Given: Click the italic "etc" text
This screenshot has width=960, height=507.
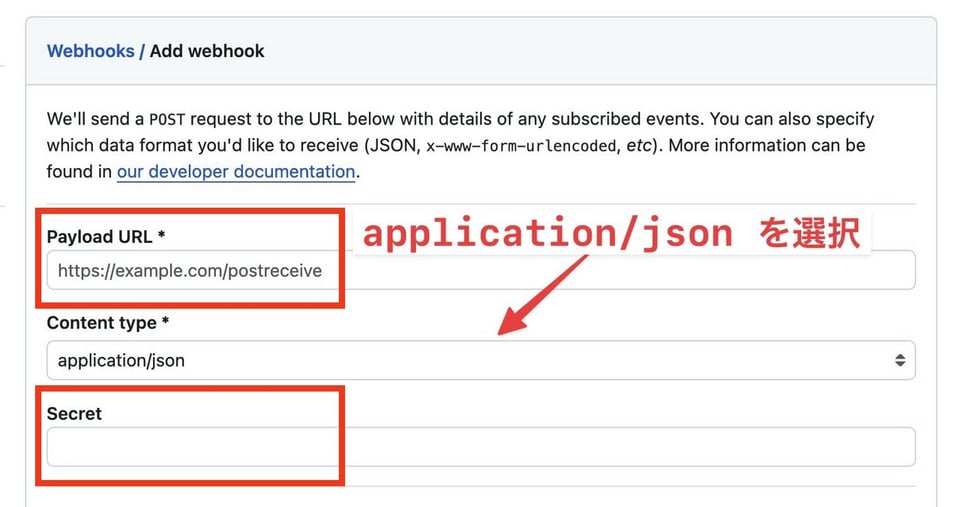Looking at the screenshot, I should click(639, 145).
